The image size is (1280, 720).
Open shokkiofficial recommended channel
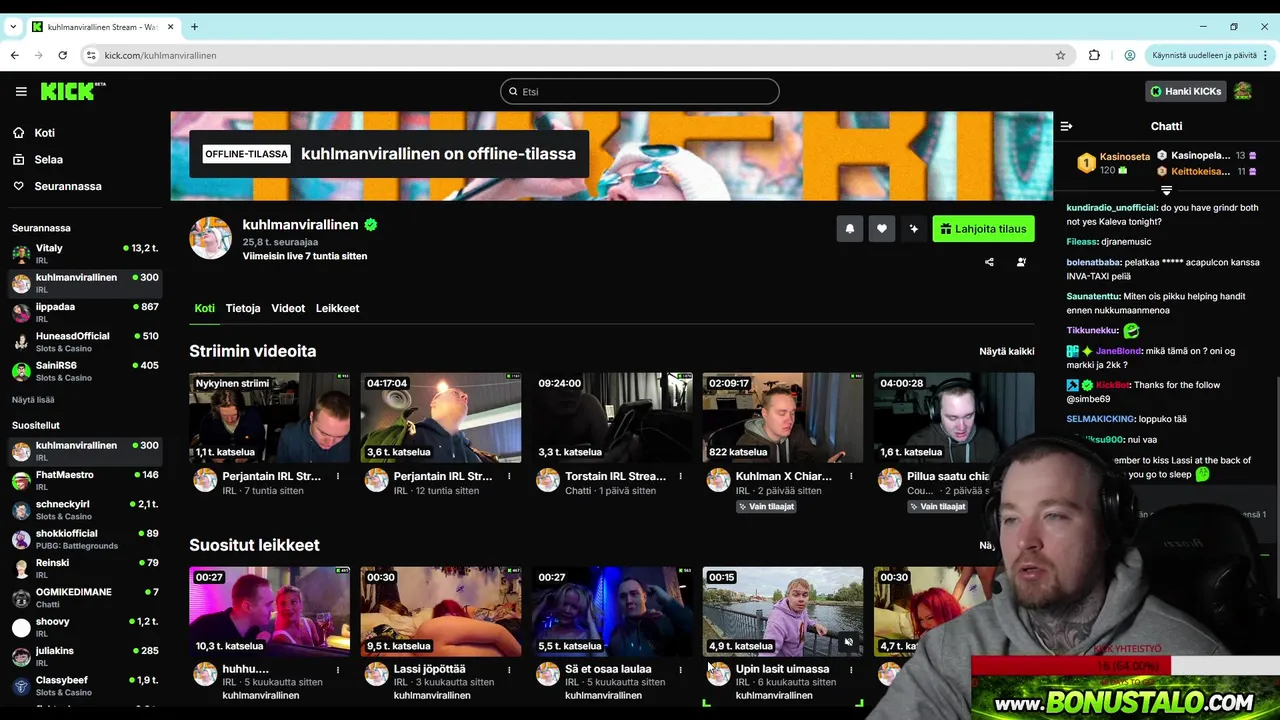(x=85, y=539)
